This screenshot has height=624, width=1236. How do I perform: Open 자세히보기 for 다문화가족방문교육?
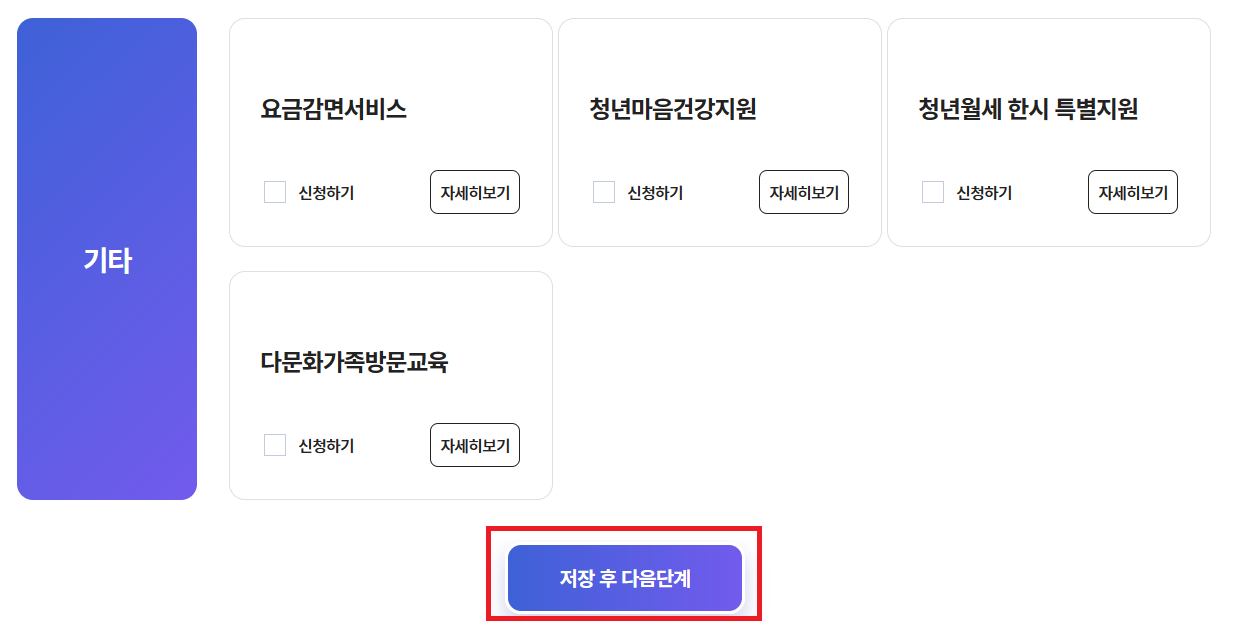475,445
